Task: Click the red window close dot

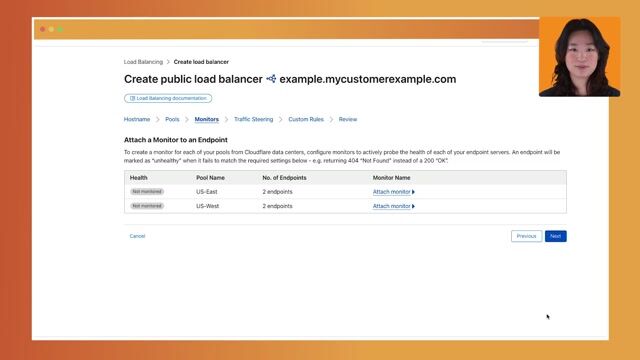Action: pyautogui.click(x=42, y=29)
